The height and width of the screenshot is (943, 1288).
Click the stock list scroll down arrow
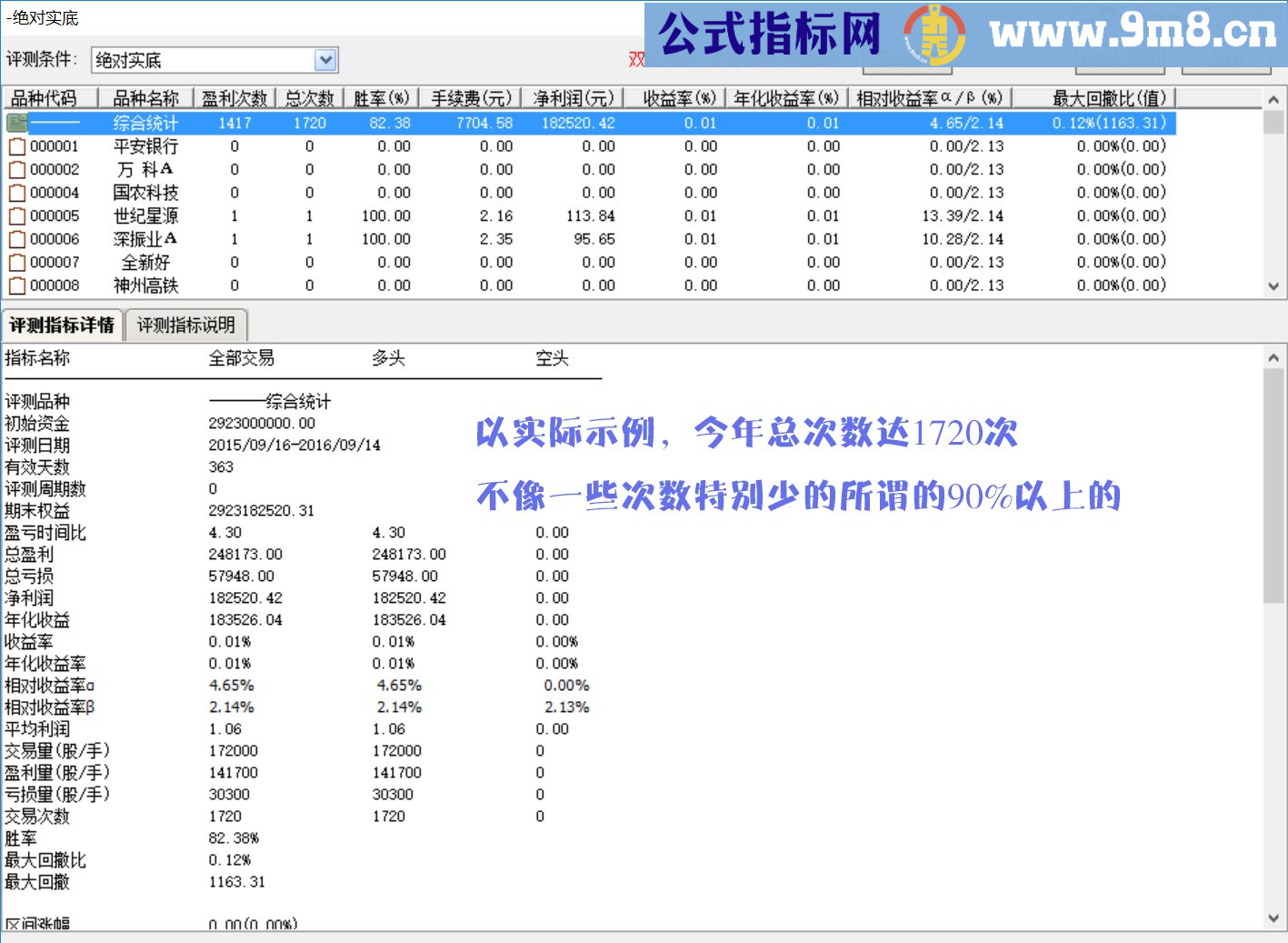point(1273,286)
